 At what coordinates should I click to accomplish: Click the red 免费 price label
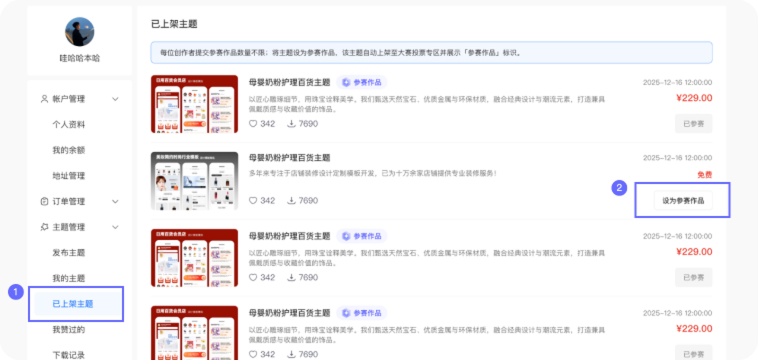(705, 175)
